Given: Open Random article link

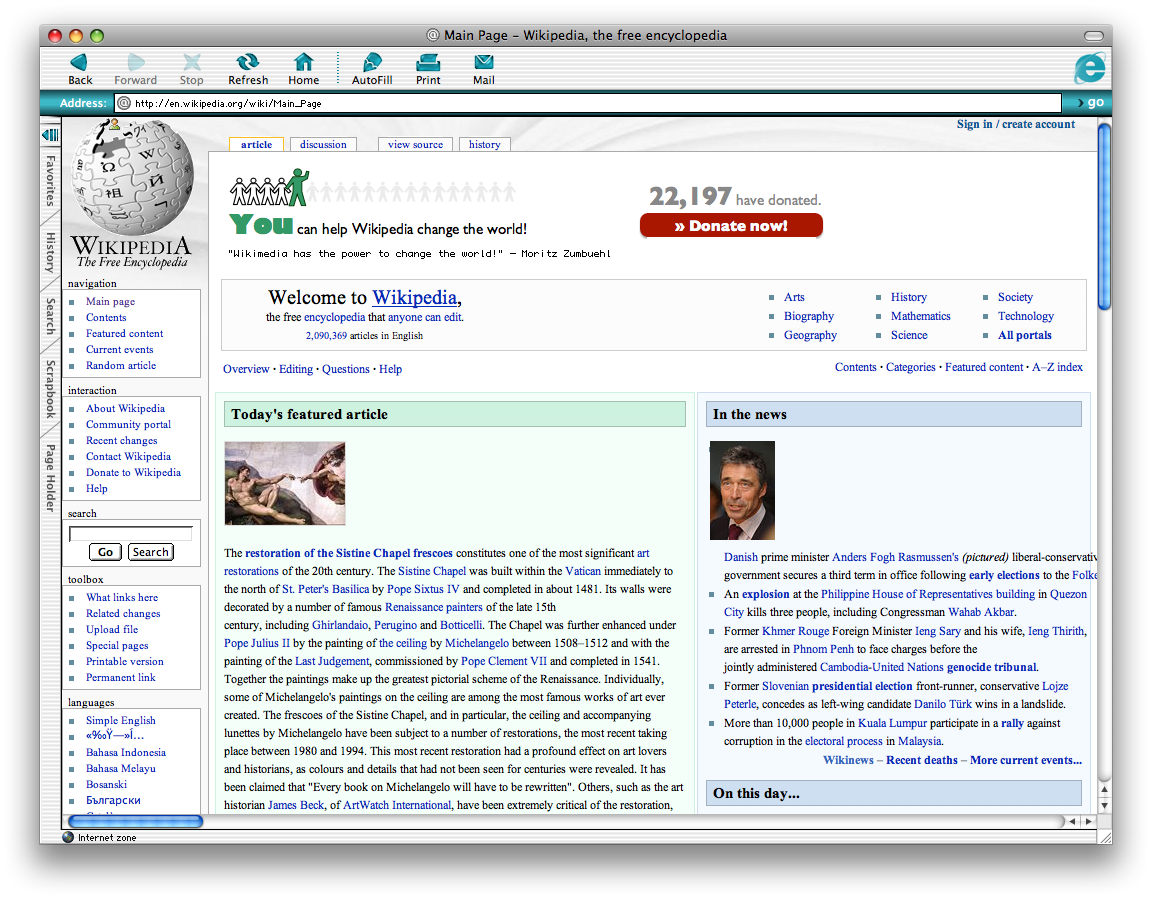Looking at the screenshot, I should 120,365.
